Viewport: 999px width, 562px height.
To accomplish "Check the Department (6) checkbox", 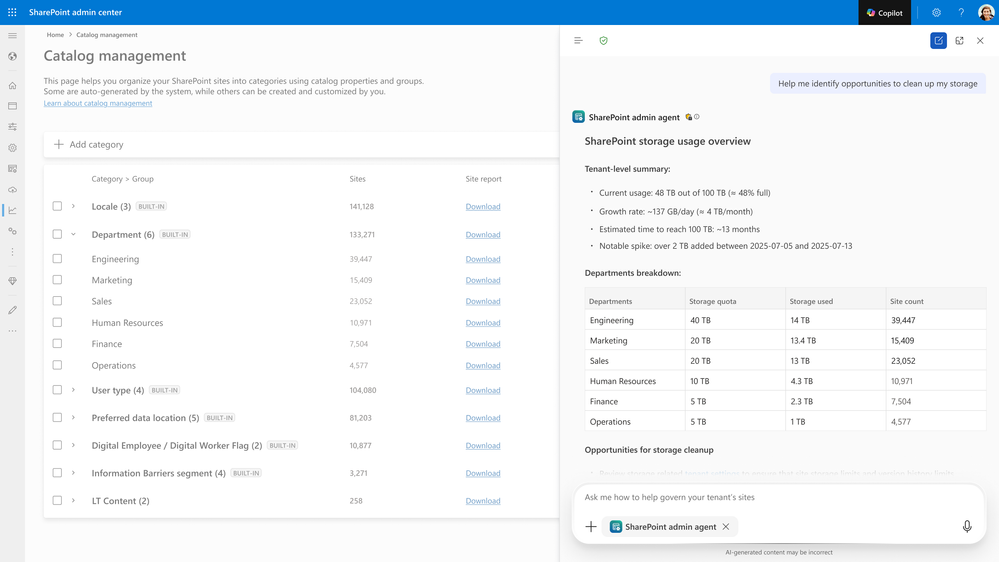I will (57, 234).
